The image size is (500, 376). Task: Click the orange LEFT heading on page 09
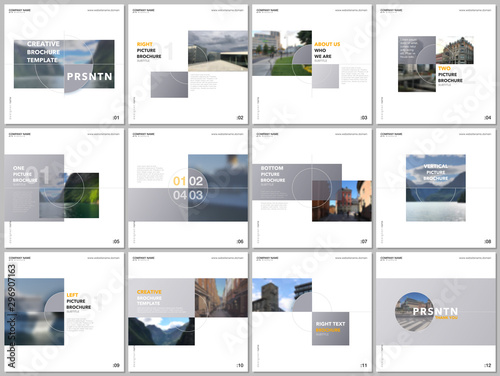pyautogui.click(x=72, y=295)
